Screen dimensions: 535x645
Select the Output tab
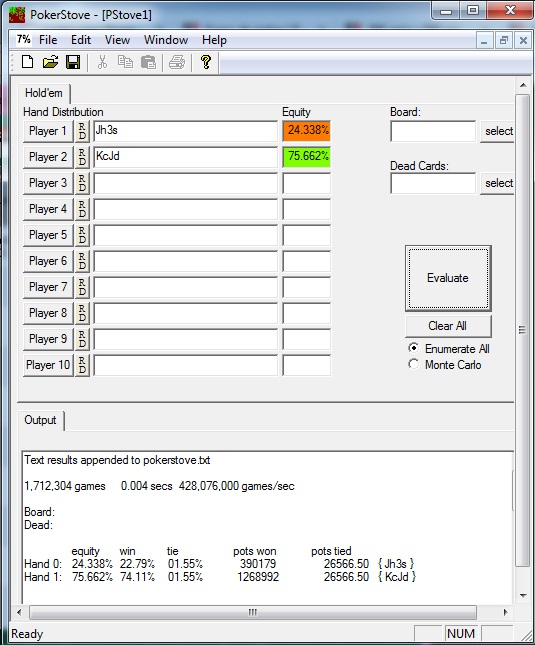[40, 420]
